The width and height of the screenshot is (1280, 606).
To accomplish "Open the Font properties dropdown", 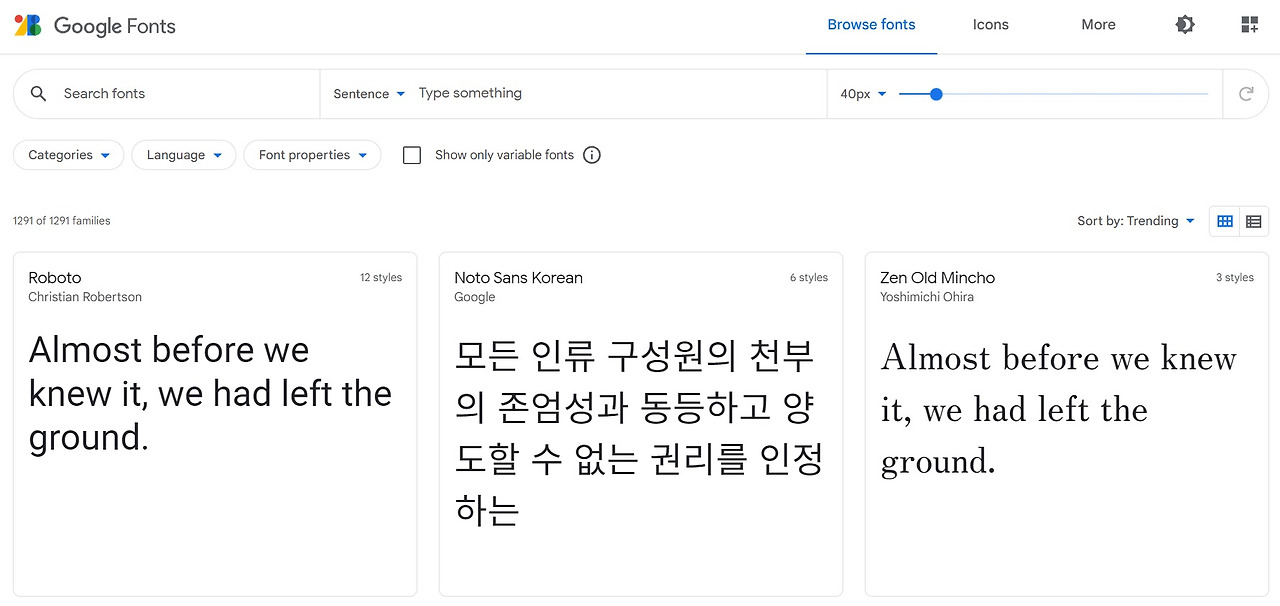I will tap(312, 155).
